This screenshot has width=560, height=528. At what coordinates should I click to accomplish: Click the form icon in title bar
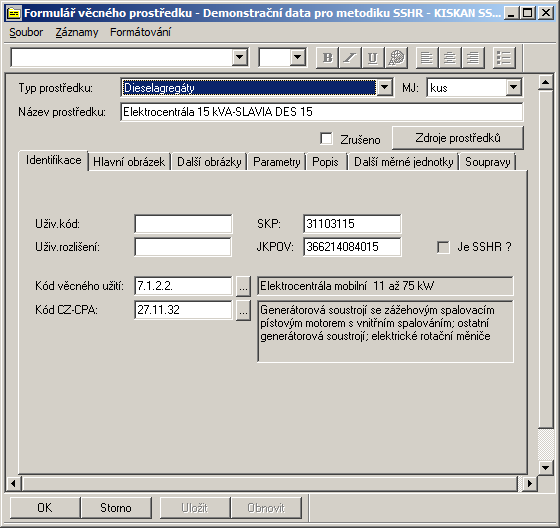point(14,13)
